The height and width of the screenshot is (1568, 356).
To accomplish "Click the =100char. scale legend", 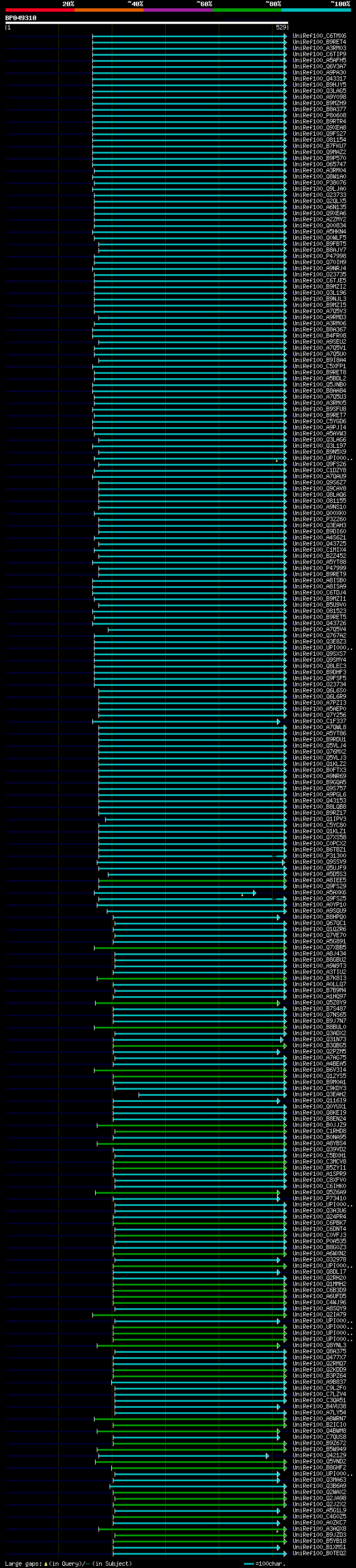I will 264,1564.
